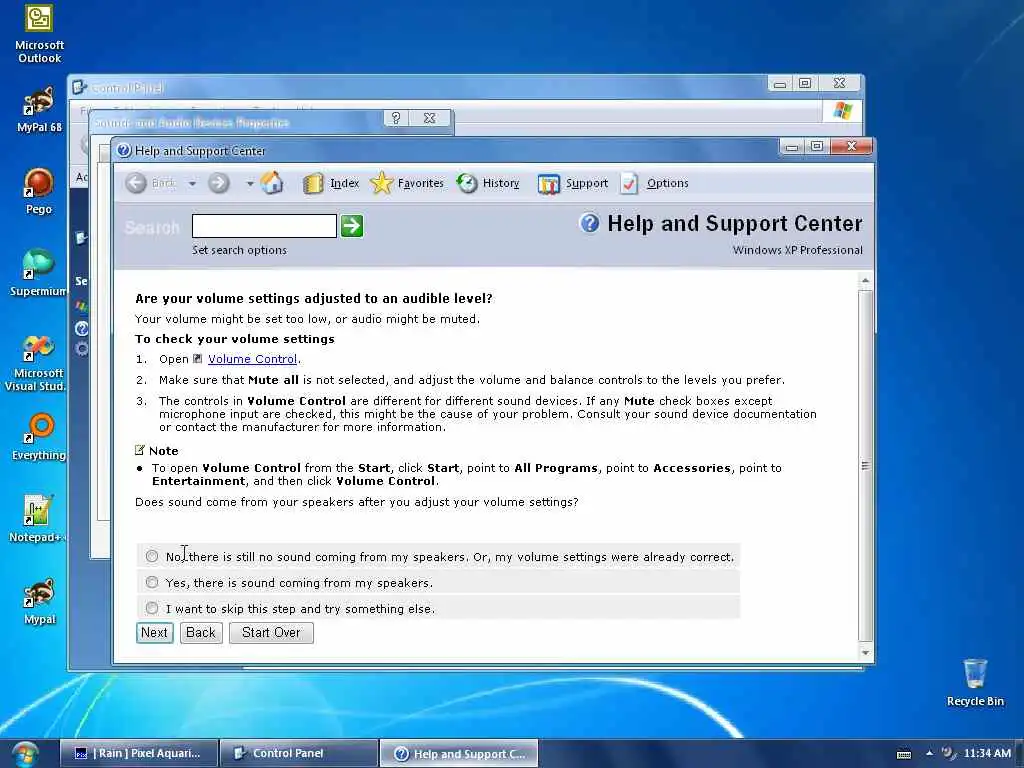Open Options checklist icon

coord(629,184)
